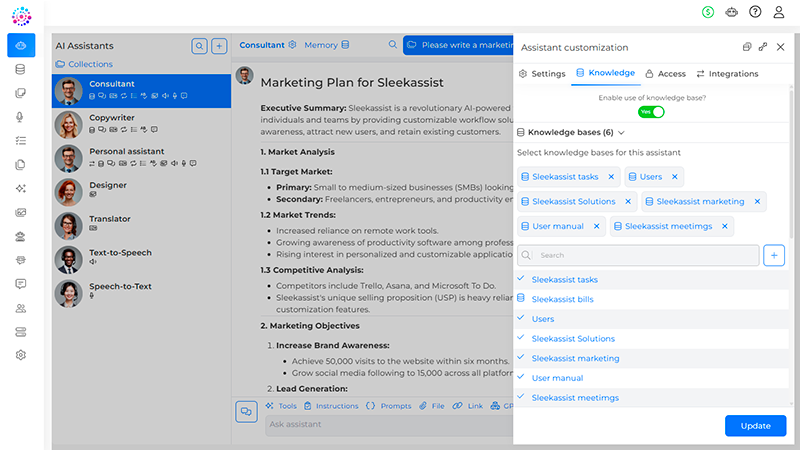Add a knowledge base with plus button

(x=774, y=255)
